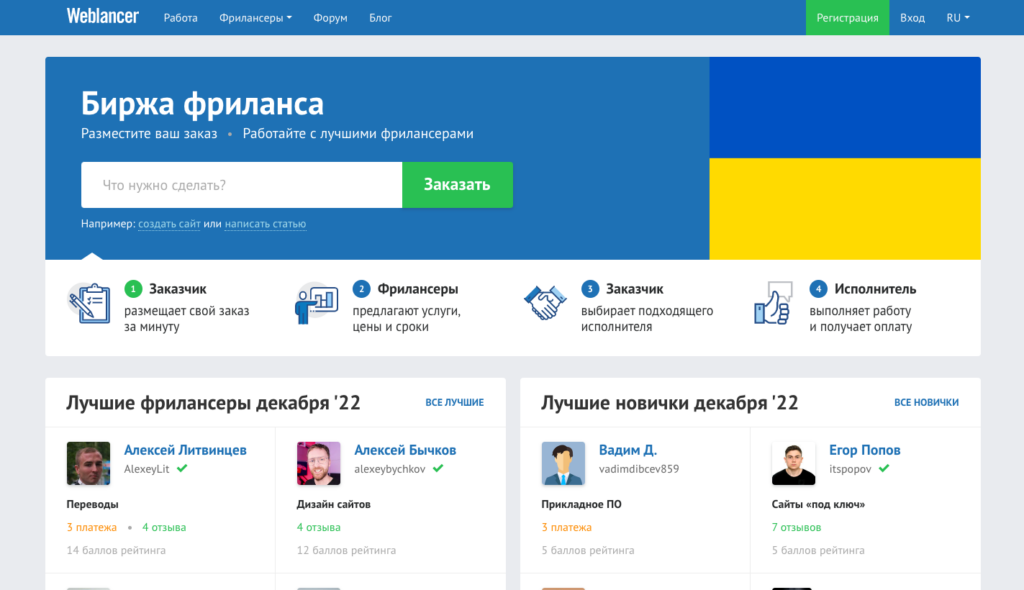Click the green Заказать button
The image size is (1024, 590).
click(457, 185)
